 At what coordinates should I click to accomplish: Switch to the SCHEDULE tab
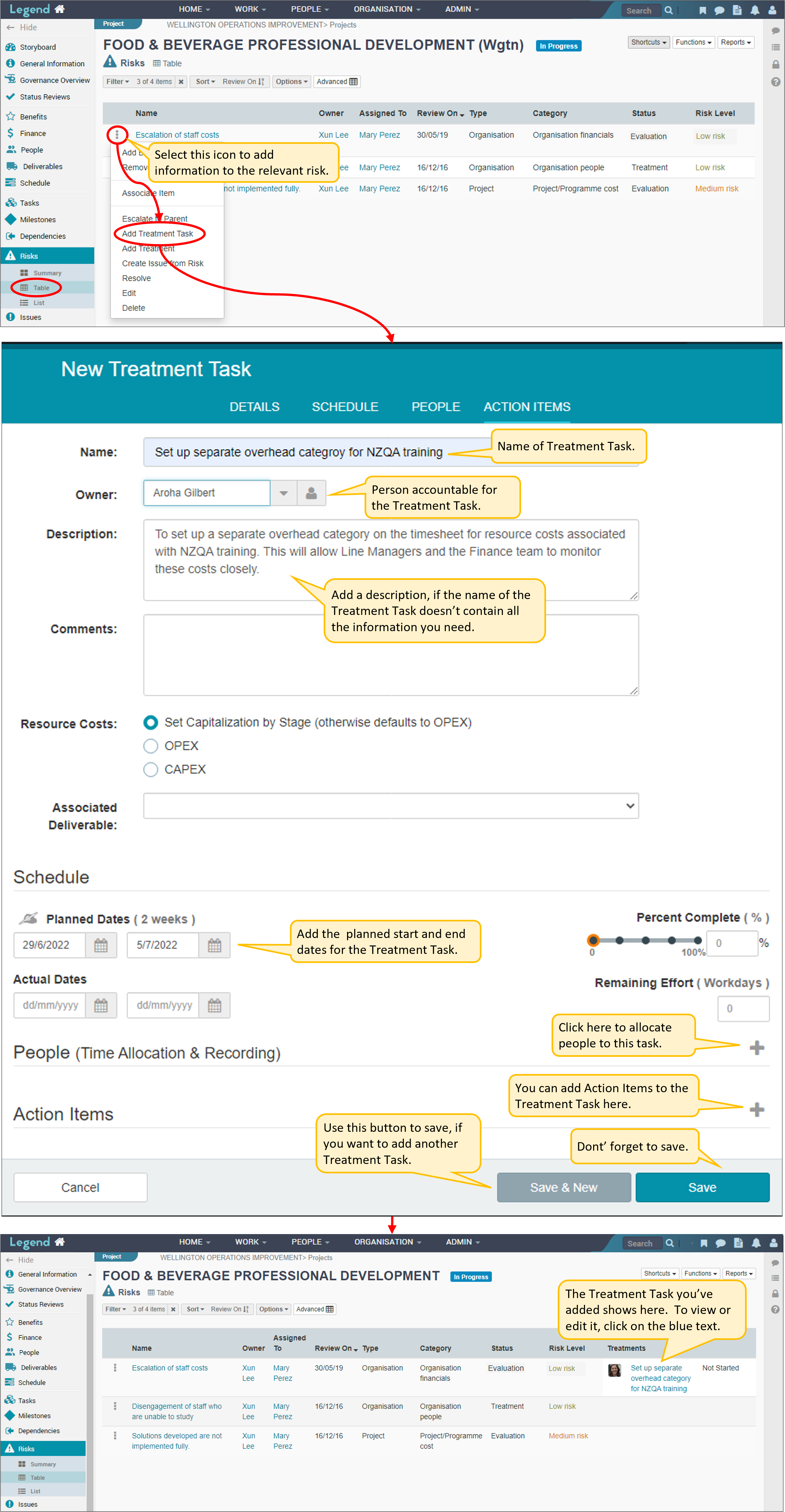(x=345, y=407)
